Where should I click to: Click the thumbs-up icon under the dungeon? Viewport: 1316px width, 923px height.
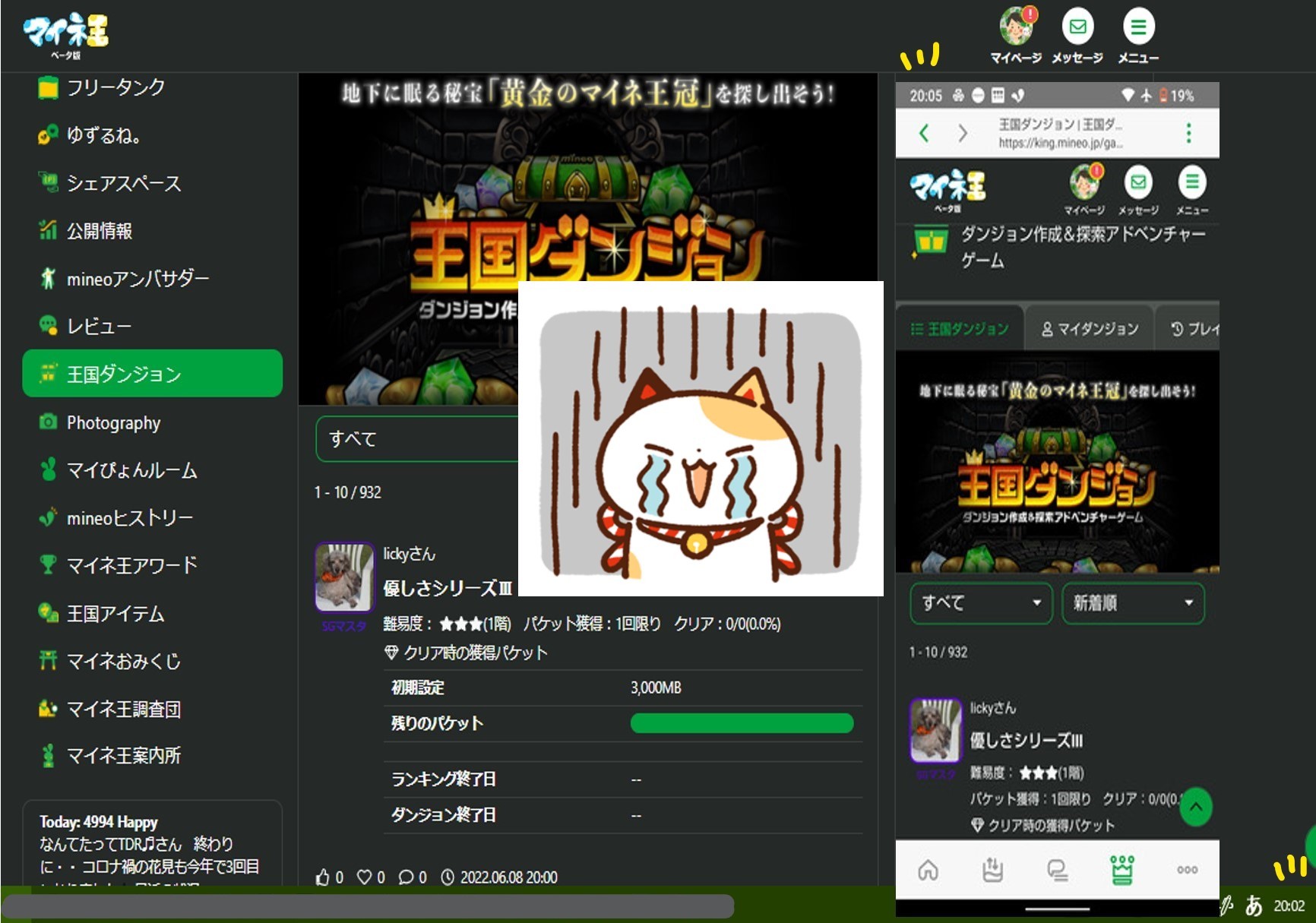pyautogui.click(x=323, y=877)
